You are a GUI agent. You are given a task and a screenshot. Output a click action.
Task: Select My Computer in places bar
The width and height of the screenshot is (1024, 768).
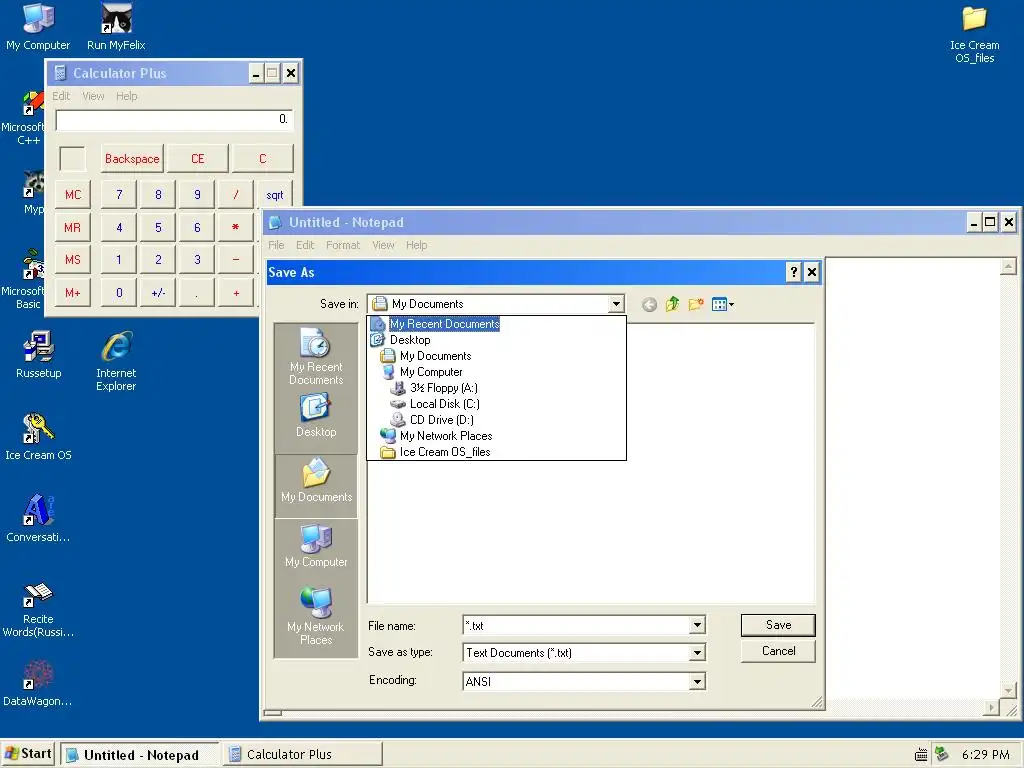click(x=316, y=545)
